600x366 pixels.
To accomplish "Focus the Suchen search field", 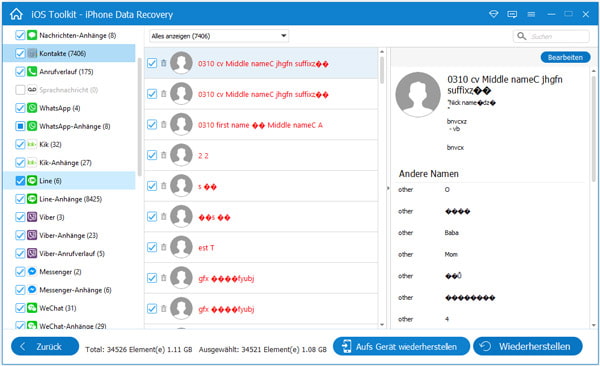I will [x=551, y=36].
